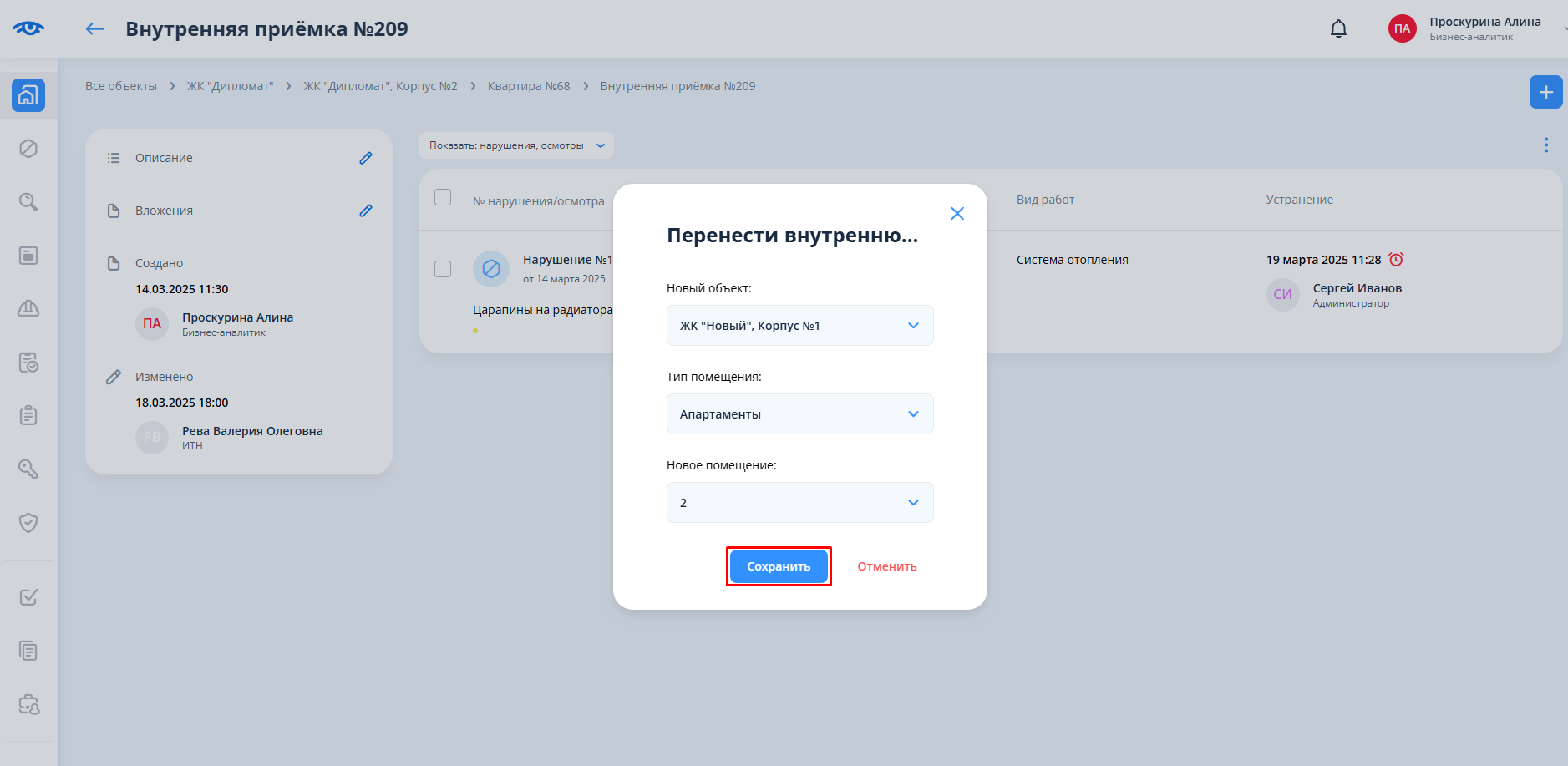The image size is (1568, 766).
Task: Open the Показать filter dropdown
Action: coord(516,145)
